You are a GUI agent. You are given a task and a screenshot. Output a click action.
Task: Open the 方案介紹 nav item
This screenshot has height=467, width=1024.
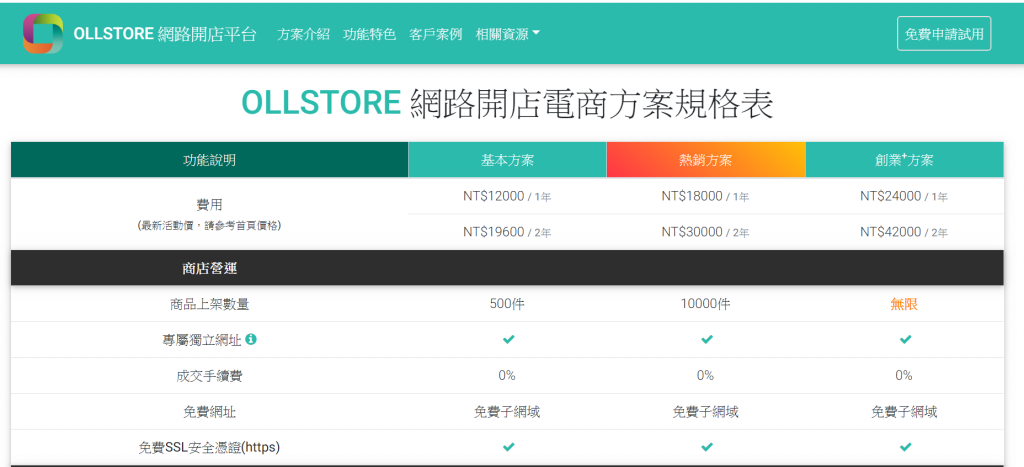(x=303, y=35)
